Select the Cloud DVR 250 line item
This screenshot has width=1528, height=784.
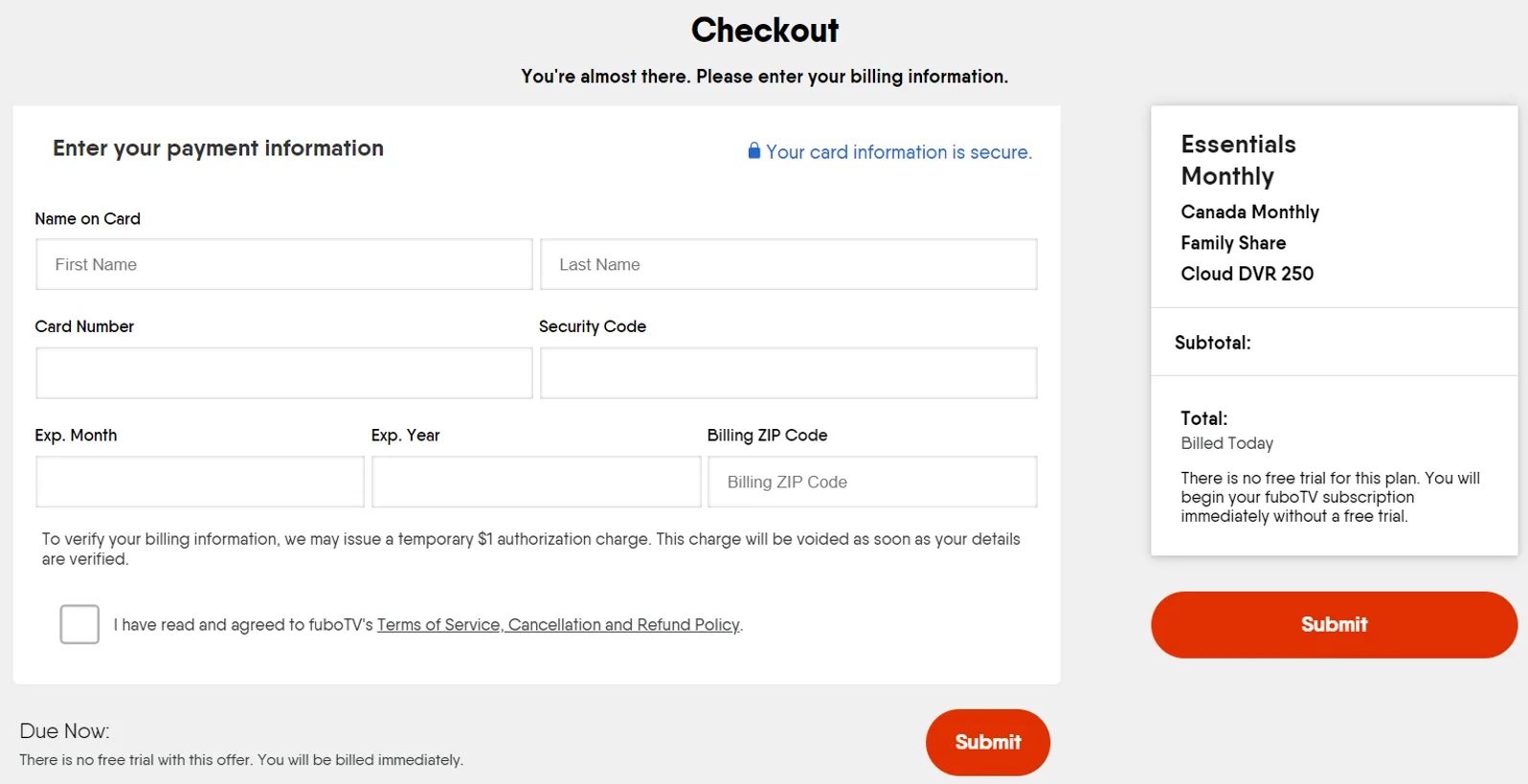click(x=1247, y=274)
